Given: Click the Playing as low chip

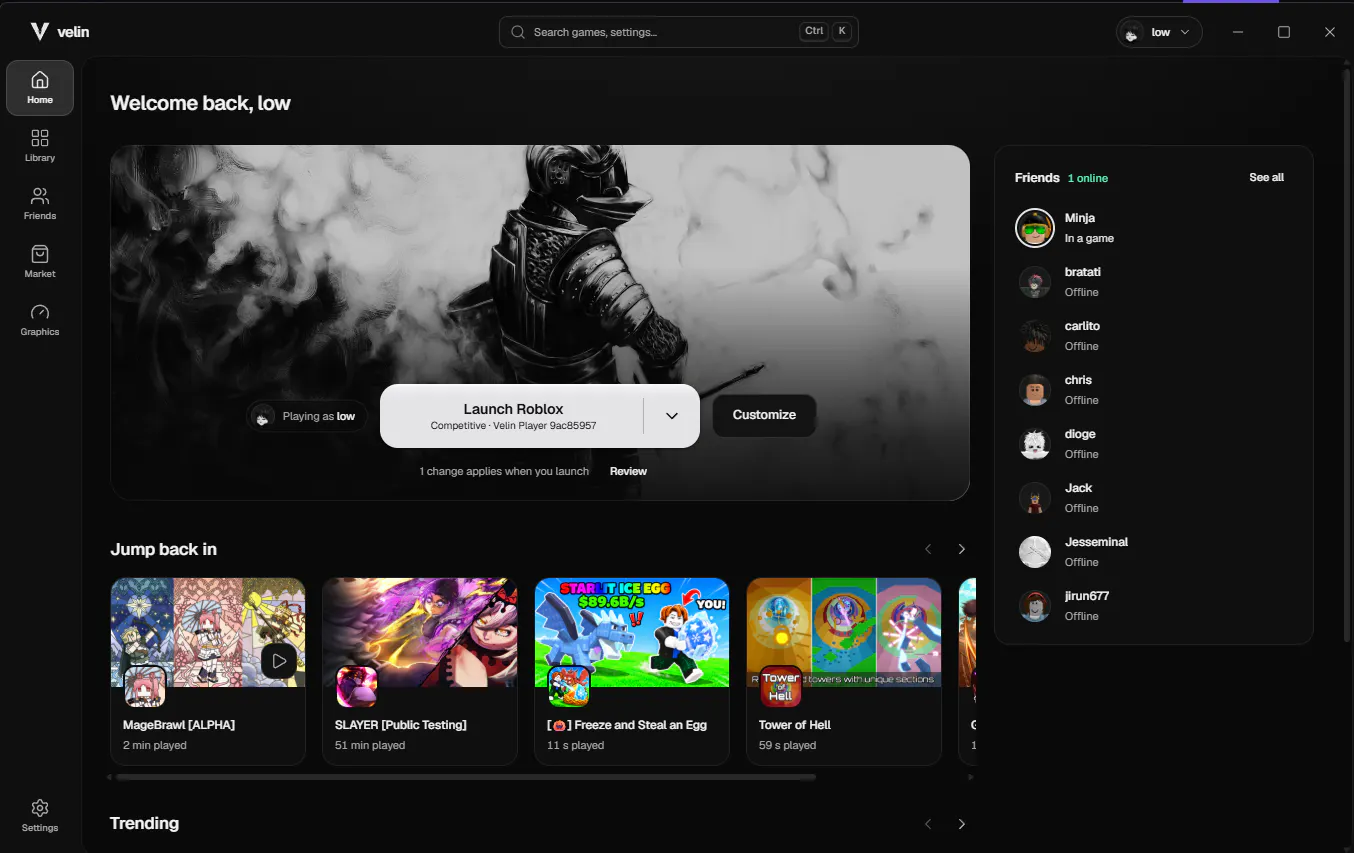Looking at the screenshot, I should click(x=307, y=416).
